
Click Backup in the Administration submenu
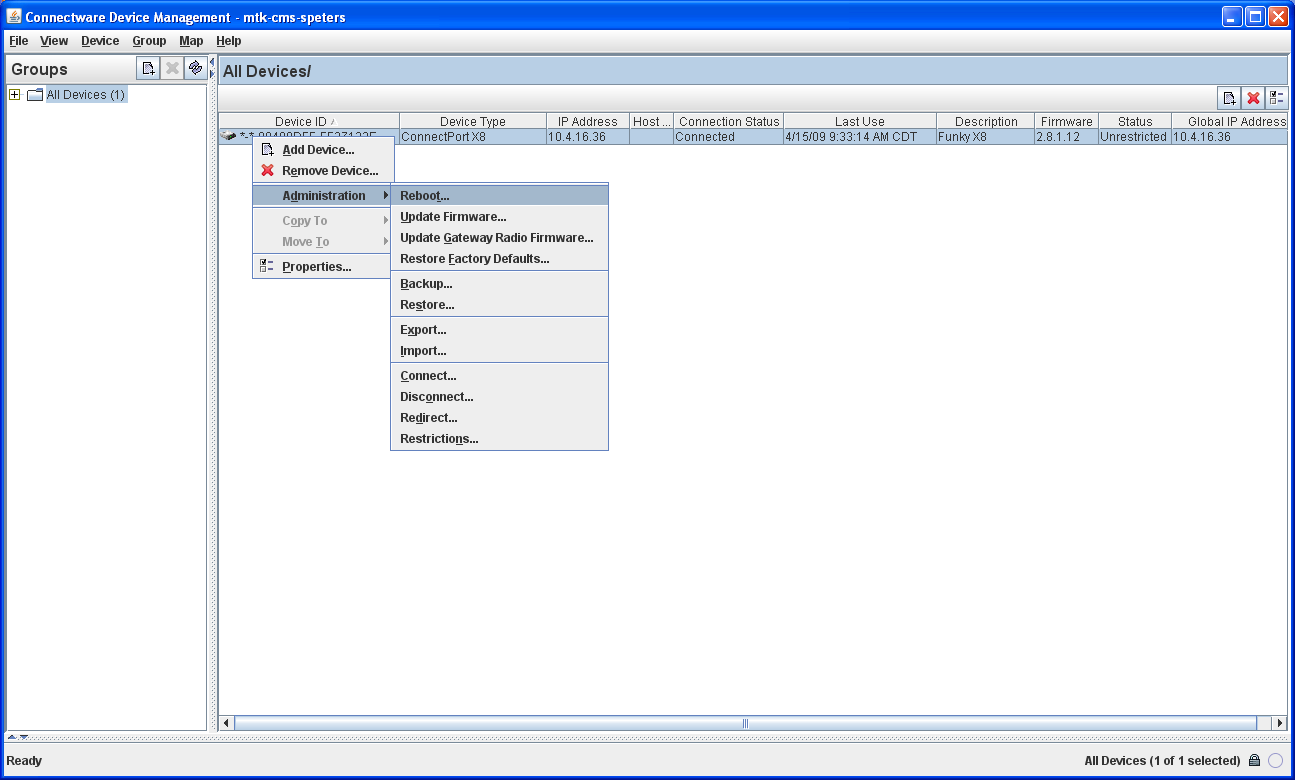(x=426, y=284)
